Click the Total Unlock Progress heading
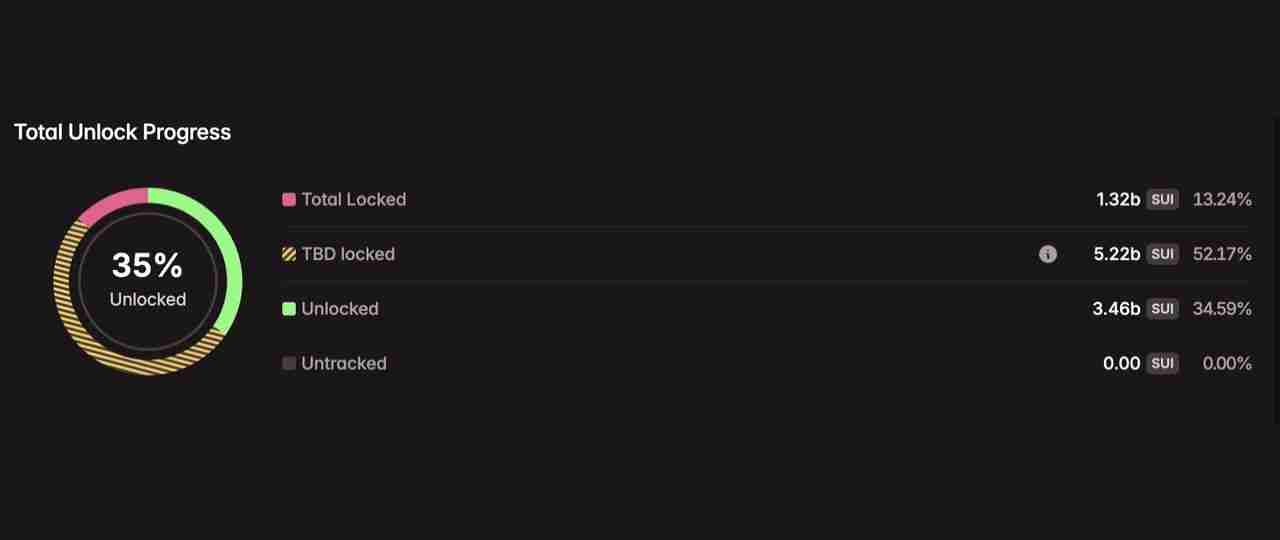This screenshot has height=540, width=1280. (122, 132)
